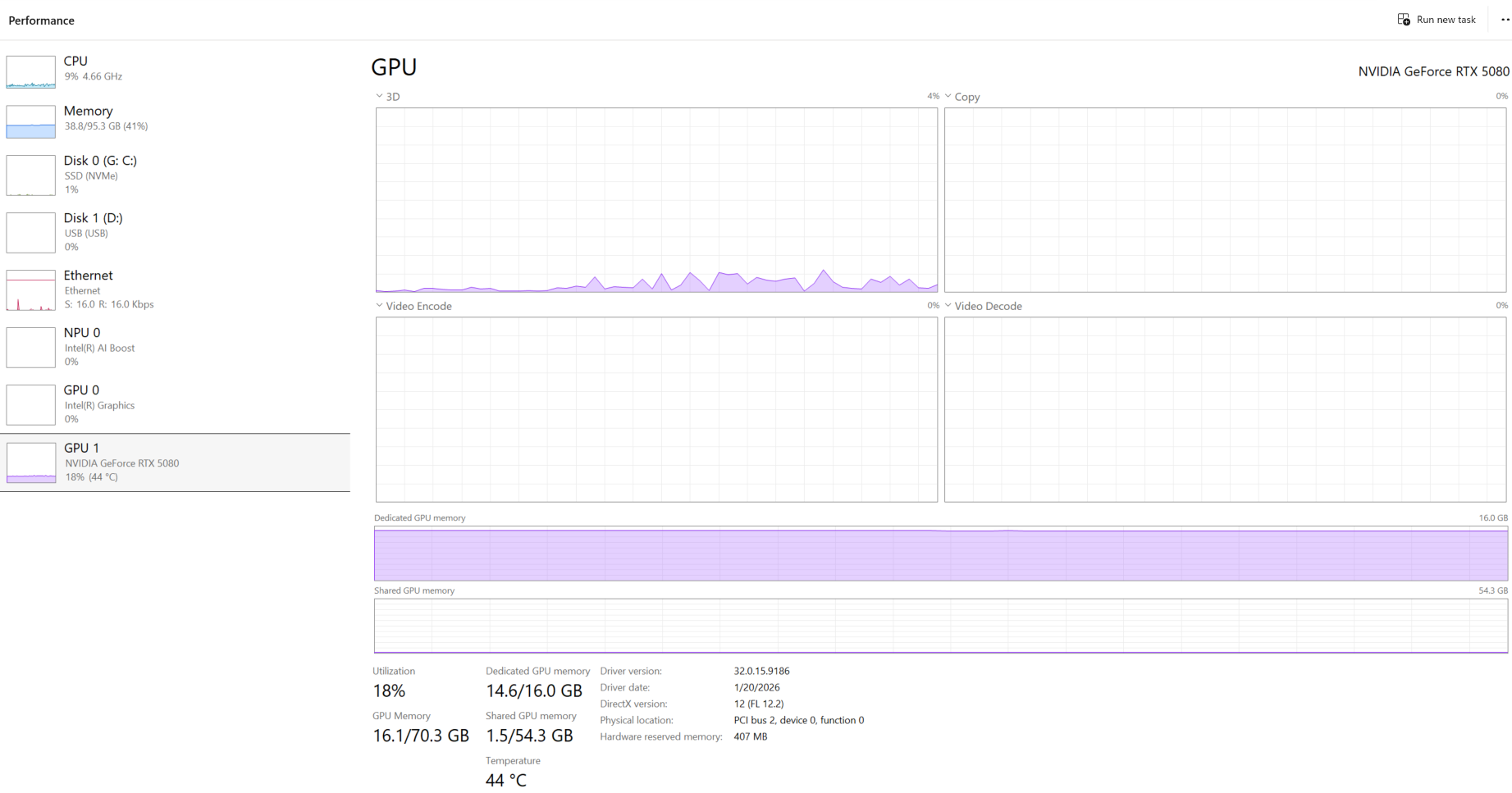Open the Copy engine dropdown
1512x793 pixels.
[x=948, y=97]
